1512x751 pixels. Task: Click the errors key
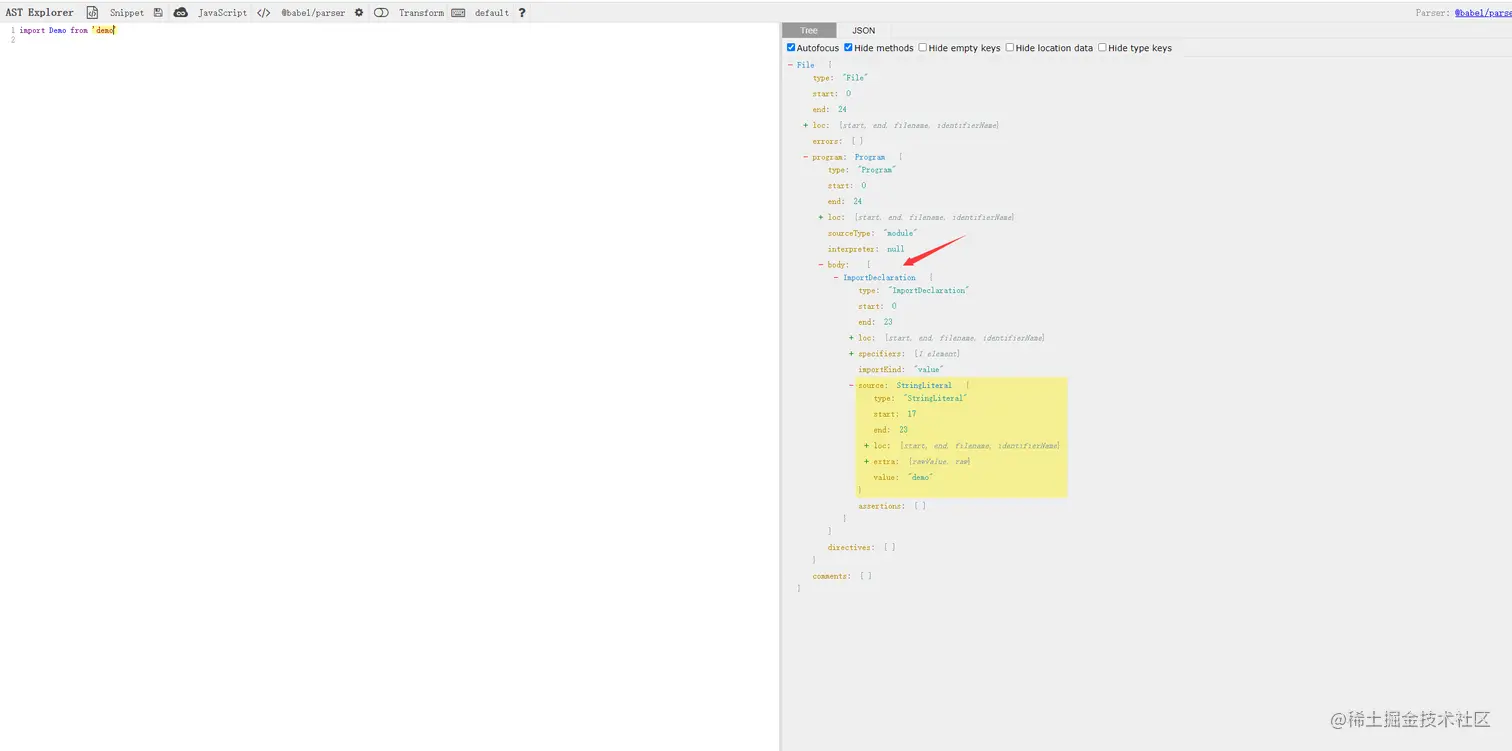pos(828,141)
